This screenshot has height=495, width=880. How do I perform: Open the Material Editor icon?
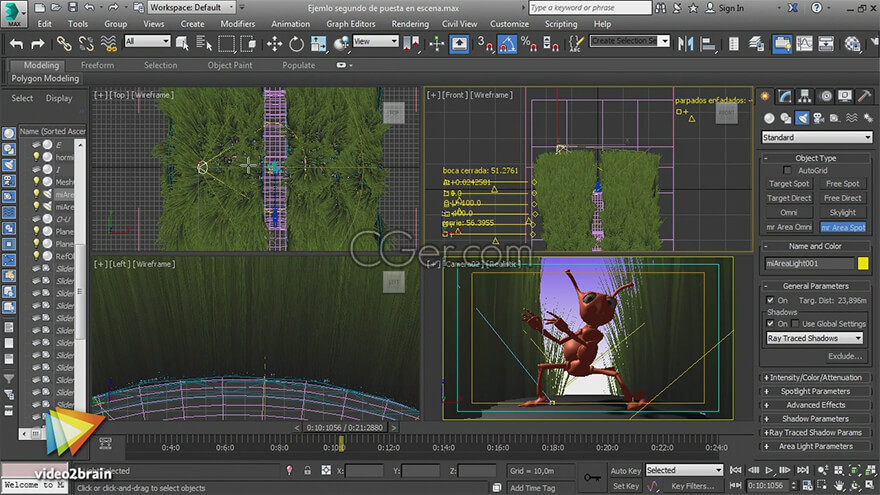pyautogui.click(x=852, y=43)
